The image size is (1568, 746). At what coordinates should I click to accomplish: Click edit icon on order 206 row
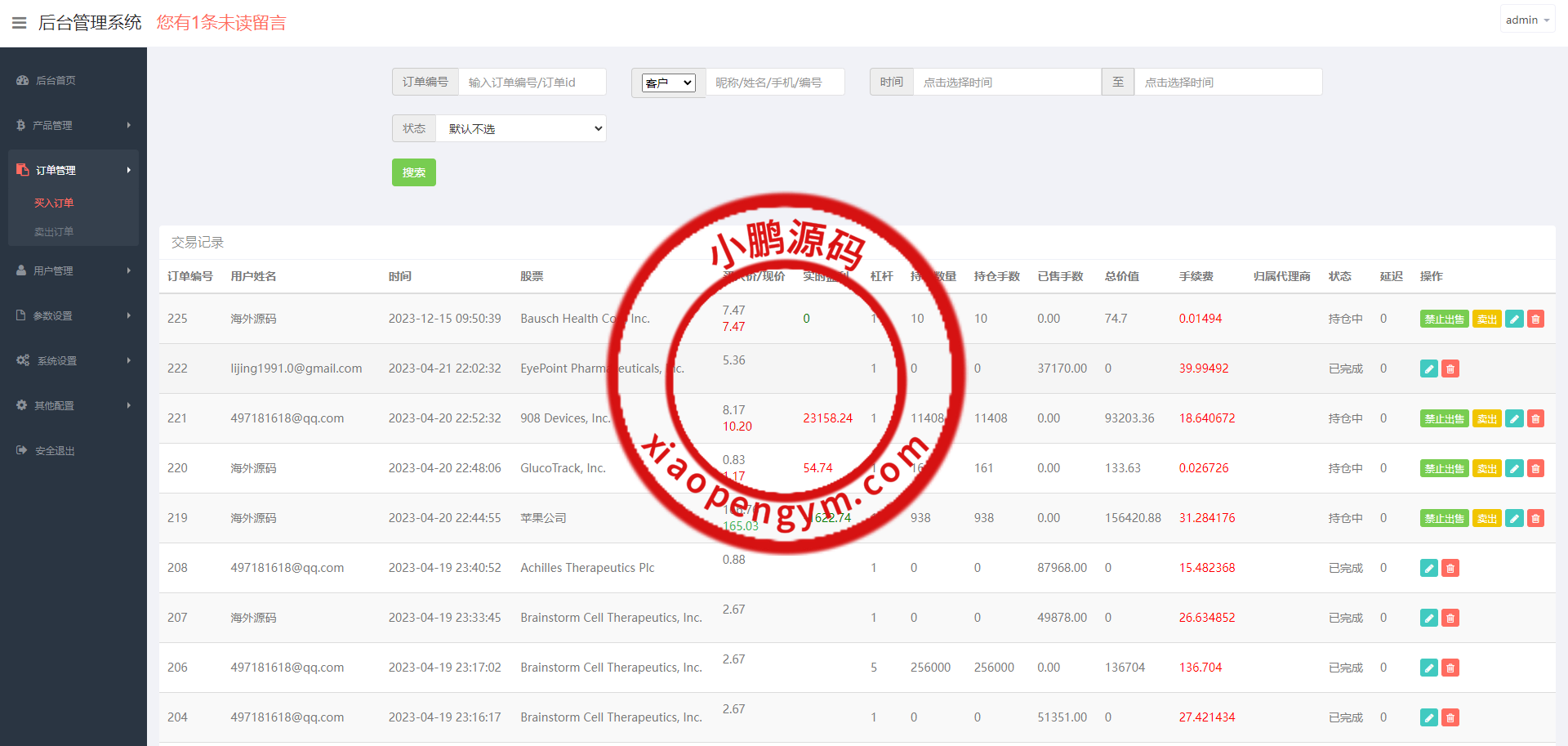[1428, 668]
